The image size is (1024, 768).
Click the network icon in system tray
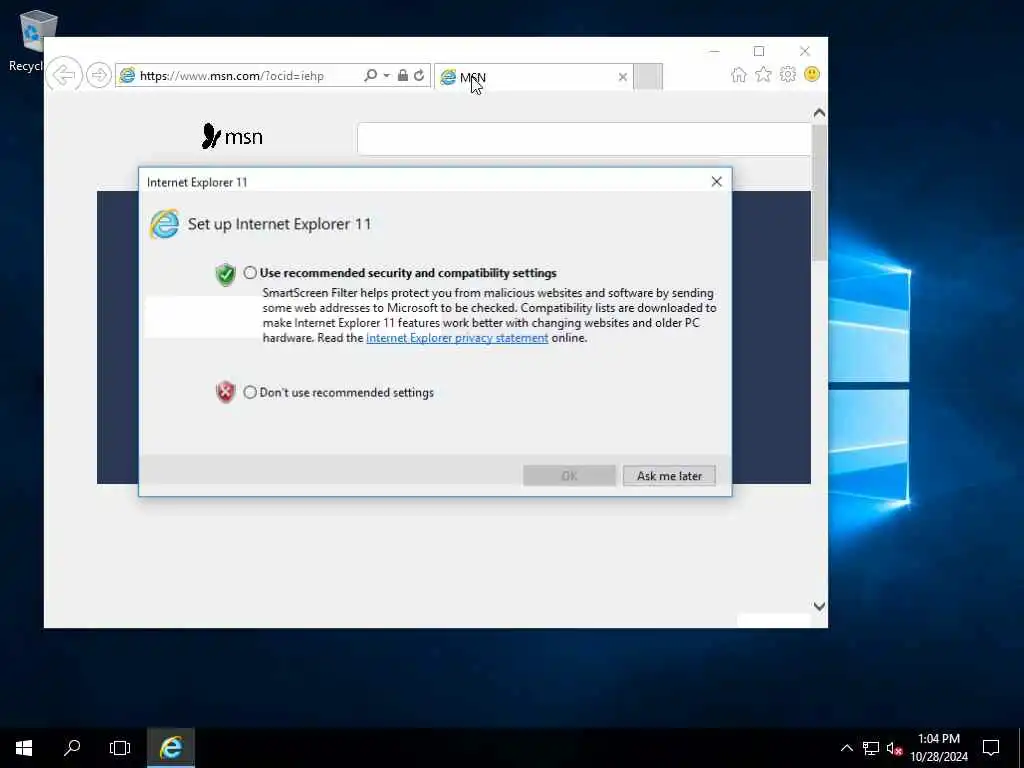pyautogui.click(x=871, y=748)
